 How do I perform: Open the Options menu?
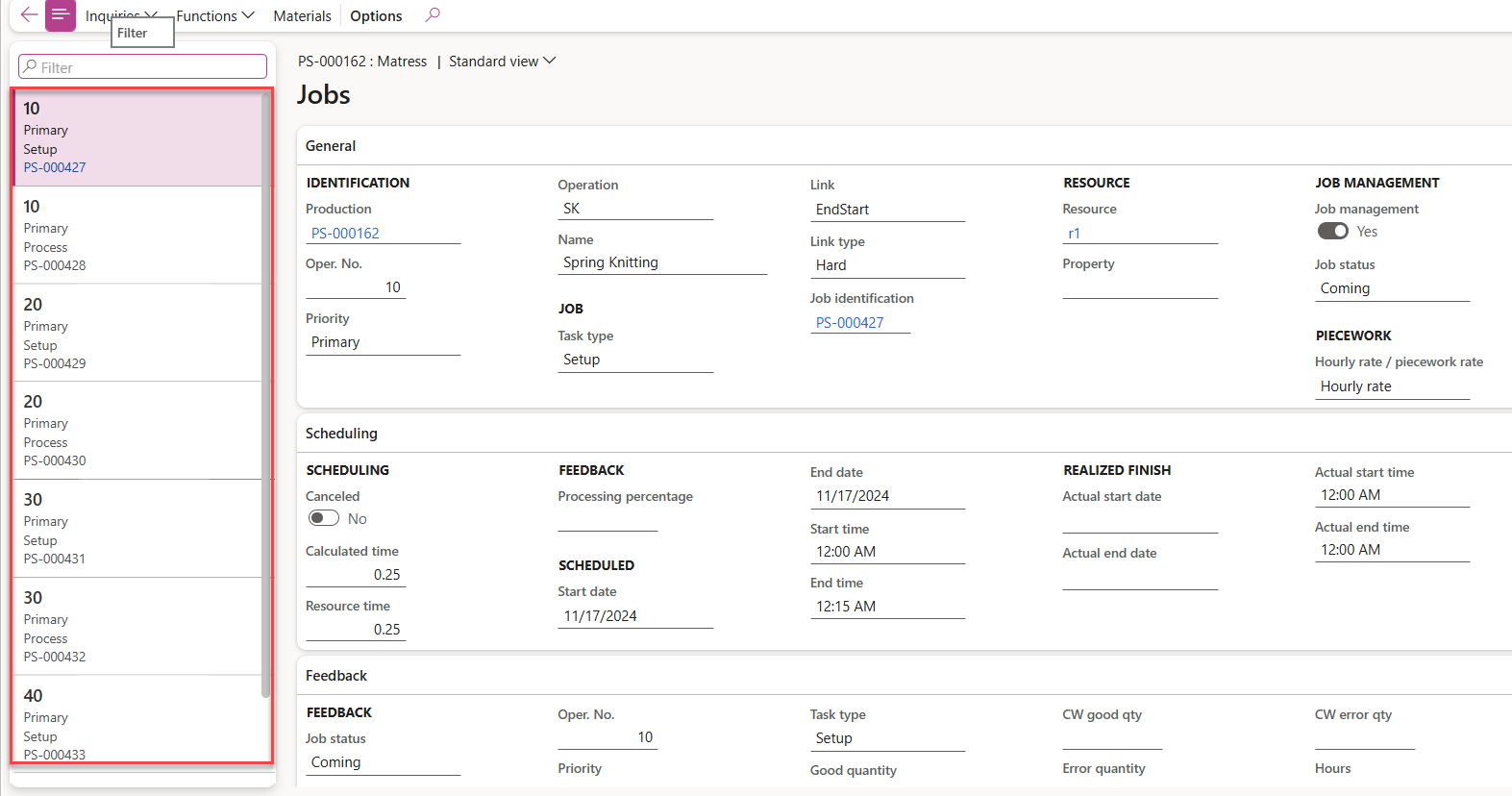(x=376, y=15)
